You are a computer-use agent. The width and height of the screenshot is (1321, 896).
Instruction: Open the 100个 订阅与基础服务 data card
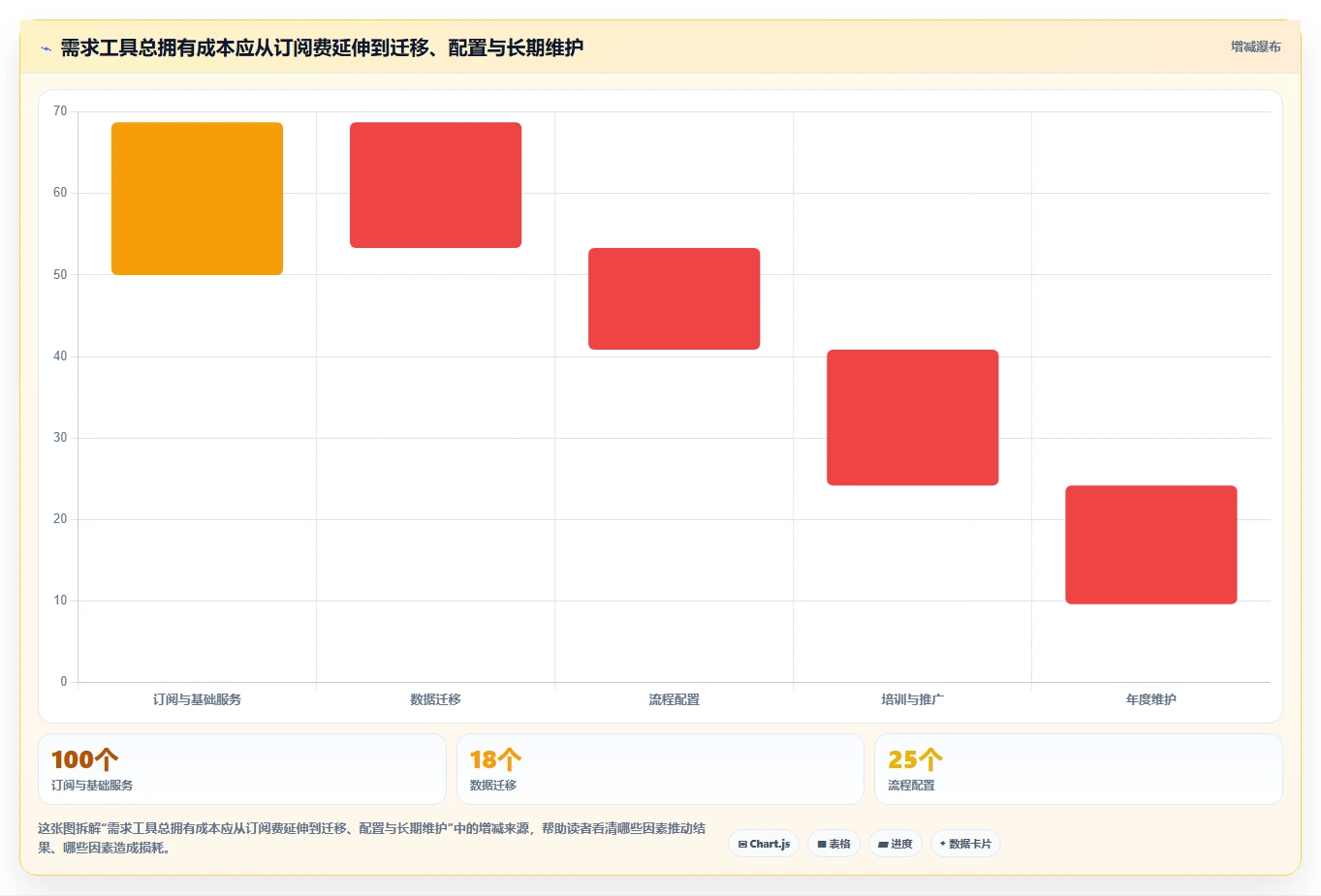(242, 769)
